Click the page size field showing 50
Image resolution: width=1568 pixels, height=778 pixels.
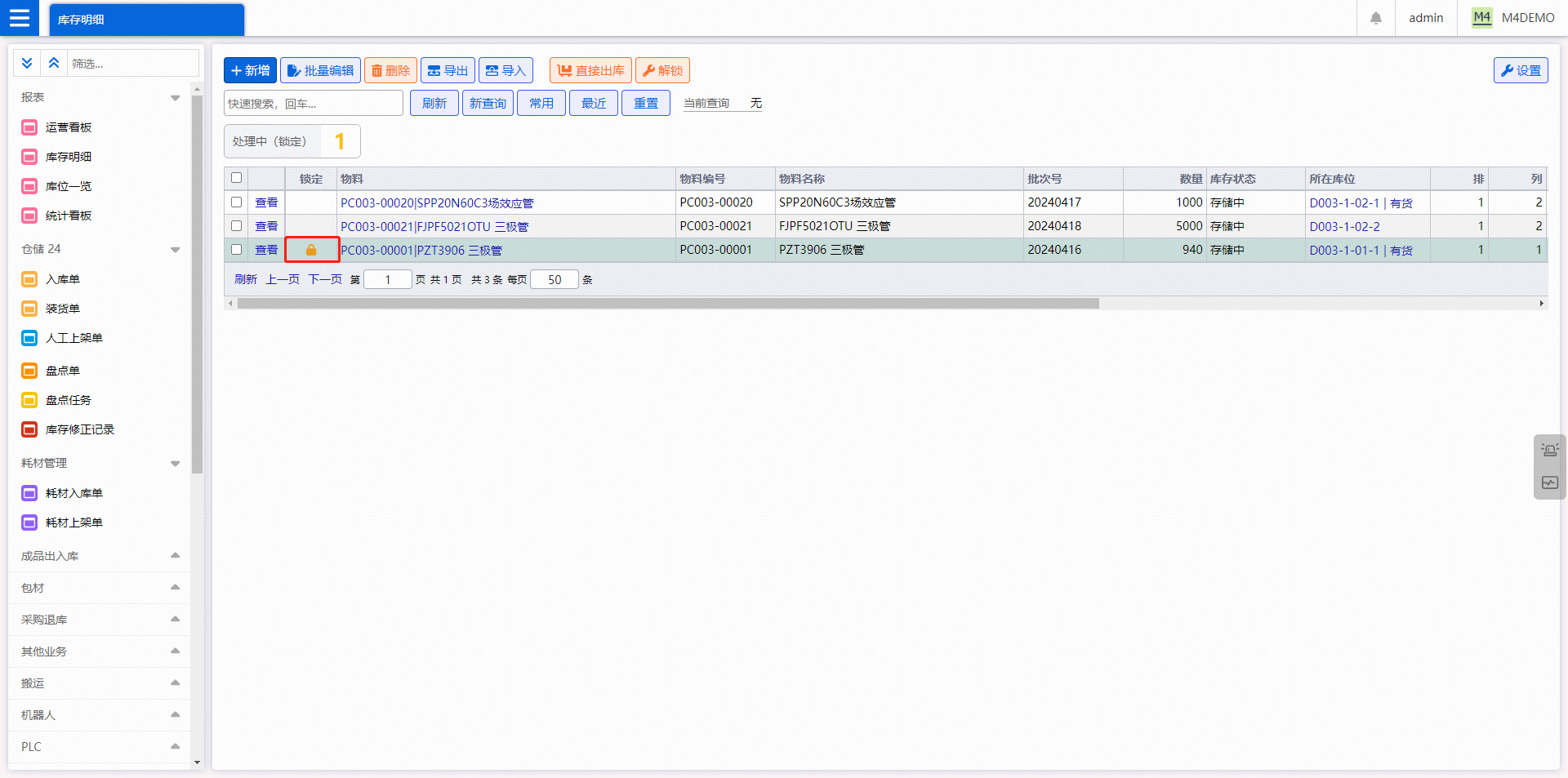(555, 279)
